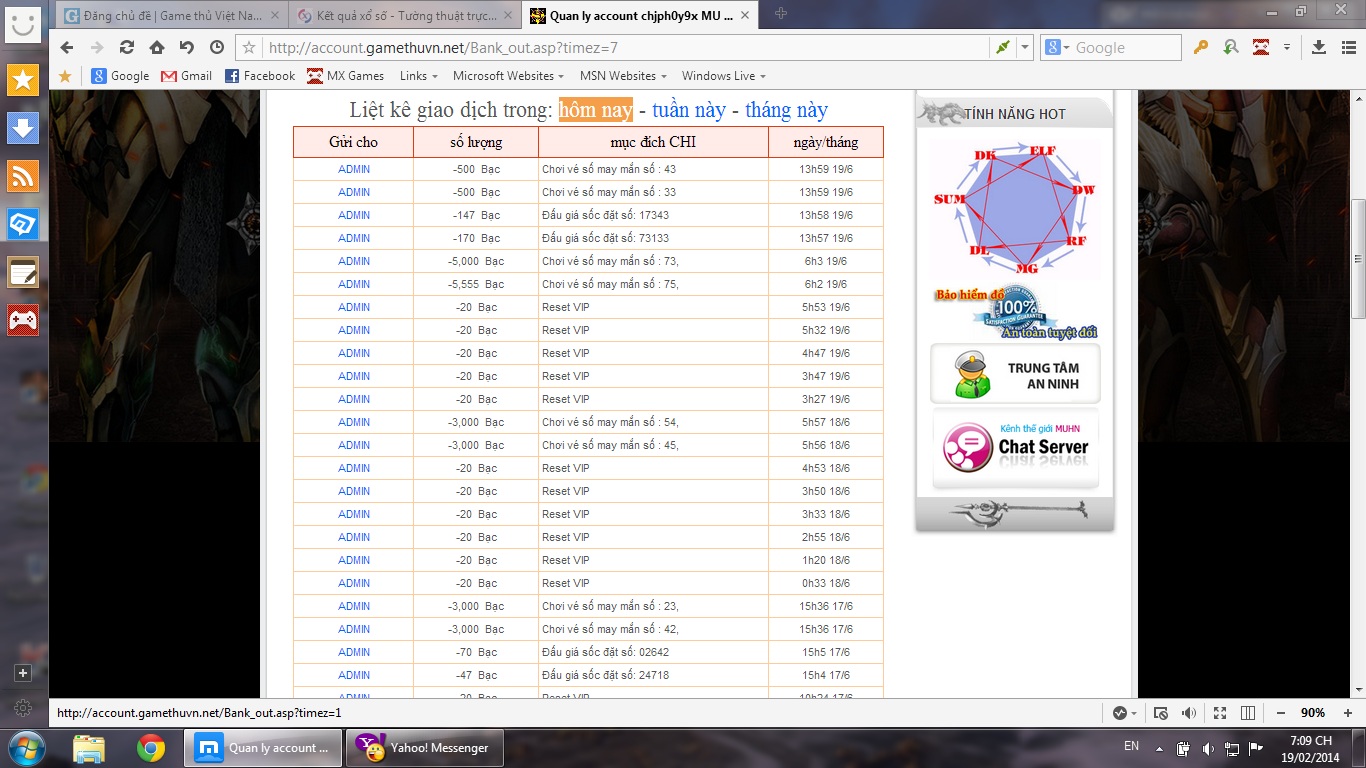Change search engine via Google icon dropdown
The height and width of the screenshot is (768, 1366).
click(1058, 47)
